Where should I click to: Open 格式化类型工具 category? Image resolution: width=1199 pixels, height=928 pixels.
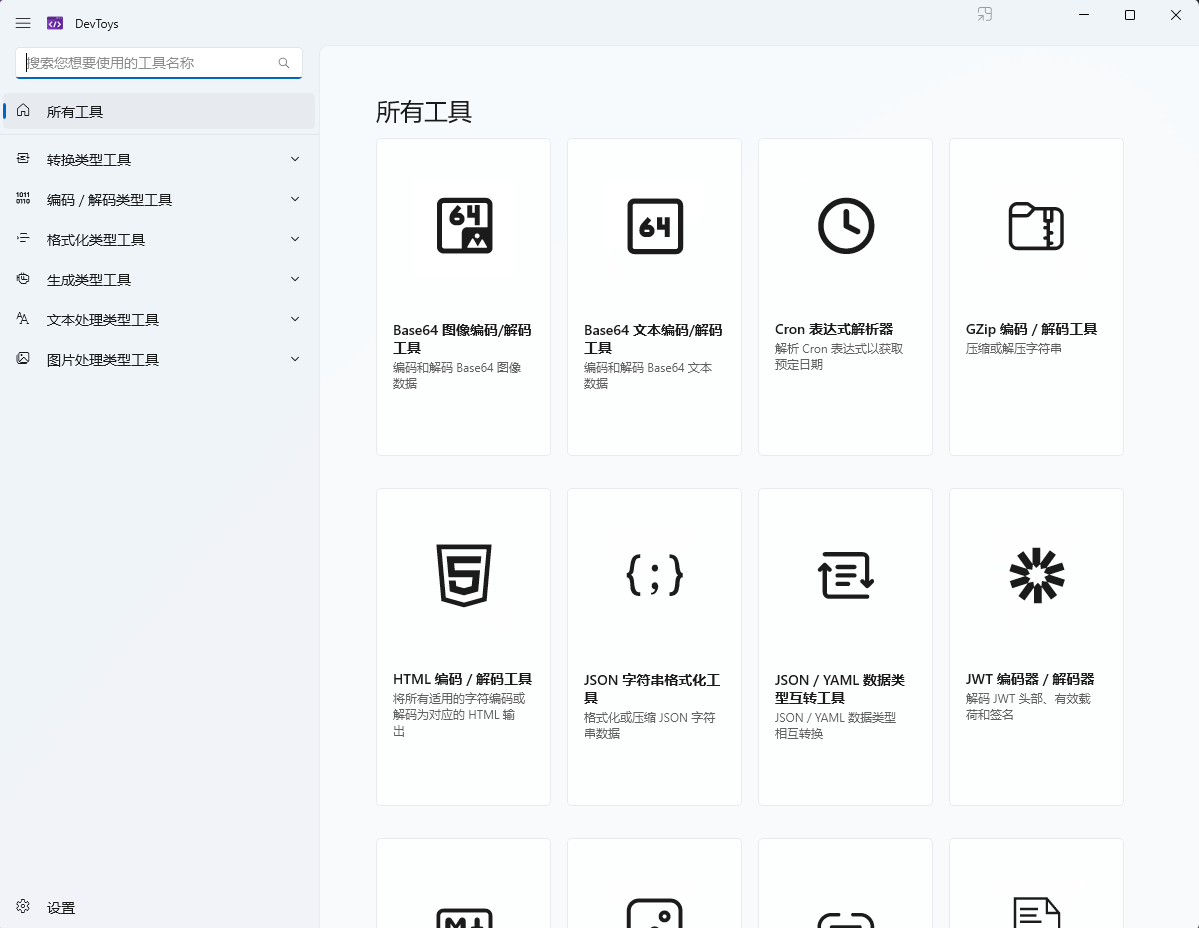tap(159, 239)
